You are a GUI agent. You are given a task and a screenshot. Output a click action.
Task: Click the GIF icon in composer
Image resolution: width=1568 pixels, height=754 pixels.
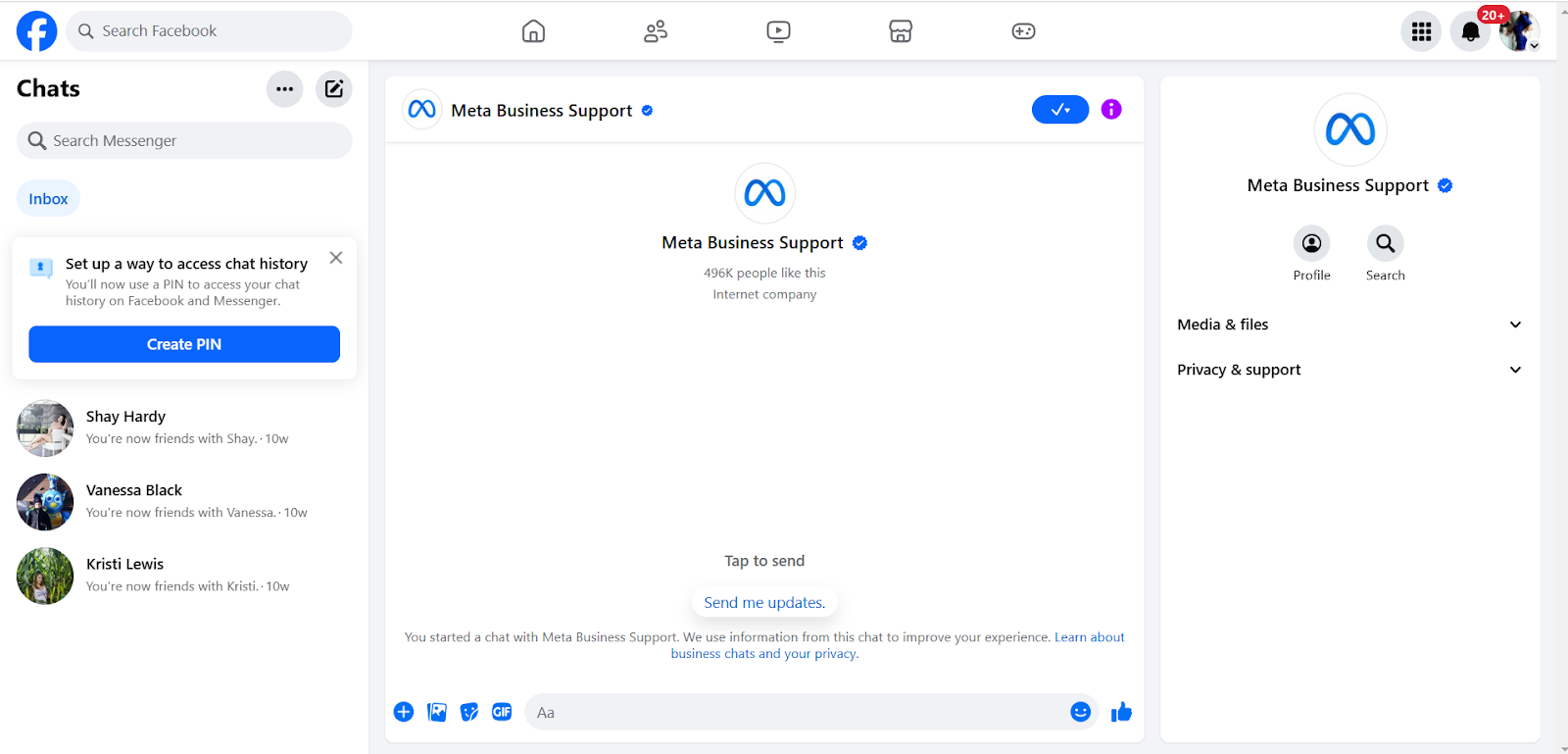pyautogui.click(x=502, y=712)
